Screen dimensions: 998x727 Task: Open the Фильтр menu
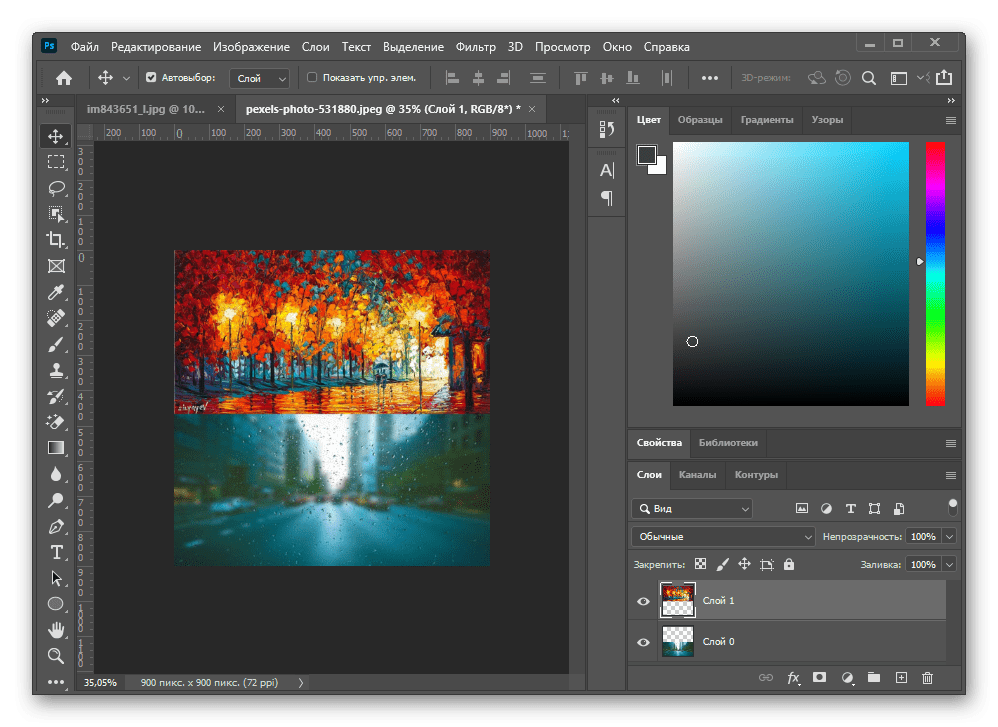tap(475, 47)
